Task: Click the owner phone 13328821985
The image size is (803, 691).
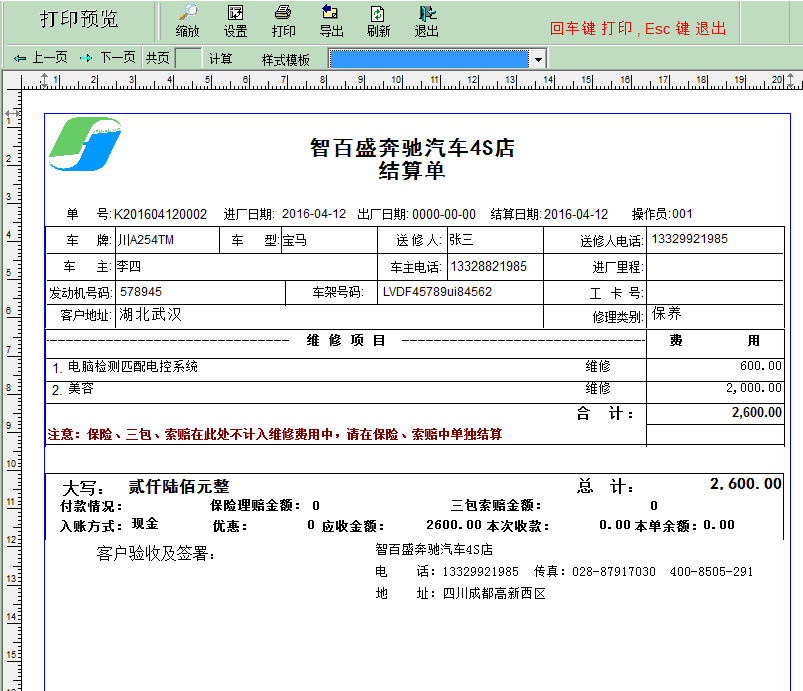Action: click(x=489, y=266)
